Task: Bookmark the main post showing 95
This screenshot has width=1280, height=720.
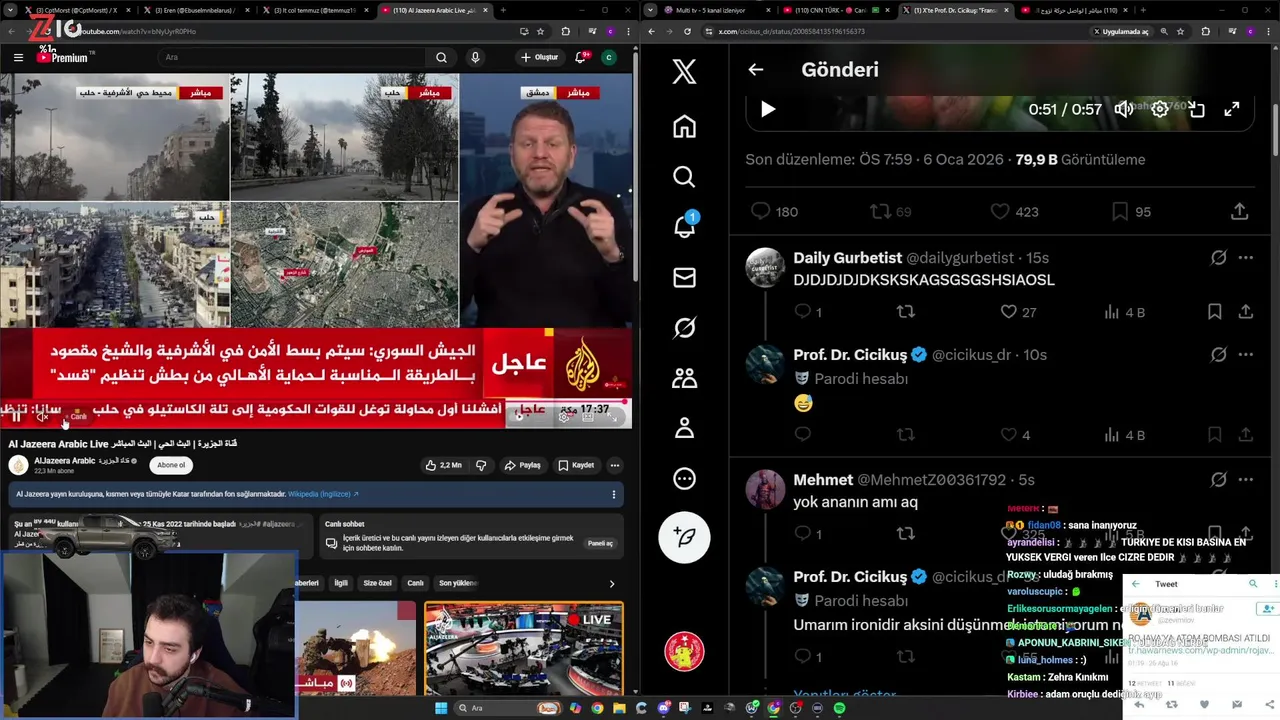Action: [x=1131, y=211]
